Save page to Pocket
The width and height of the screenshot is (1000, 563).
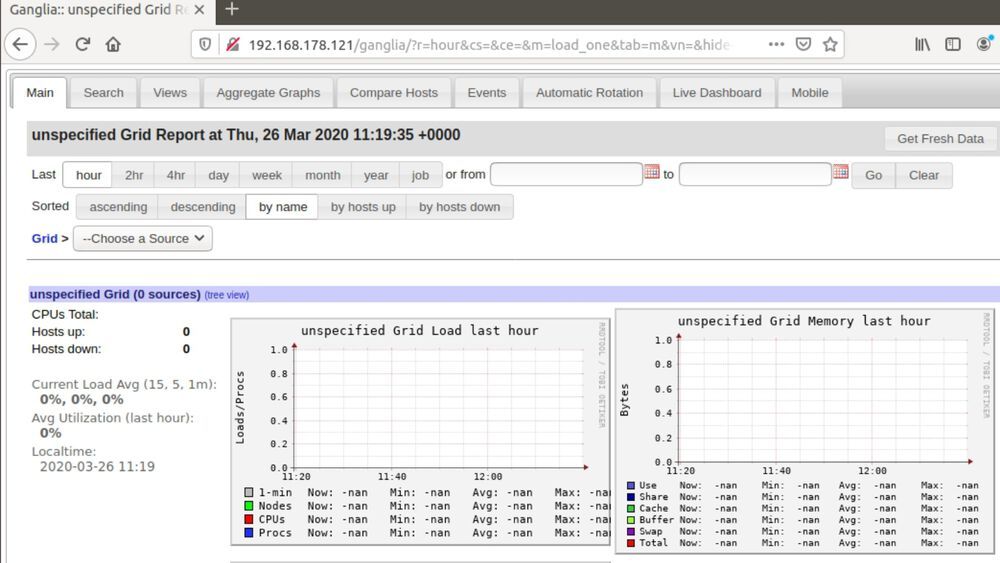(x=803, y=45)
